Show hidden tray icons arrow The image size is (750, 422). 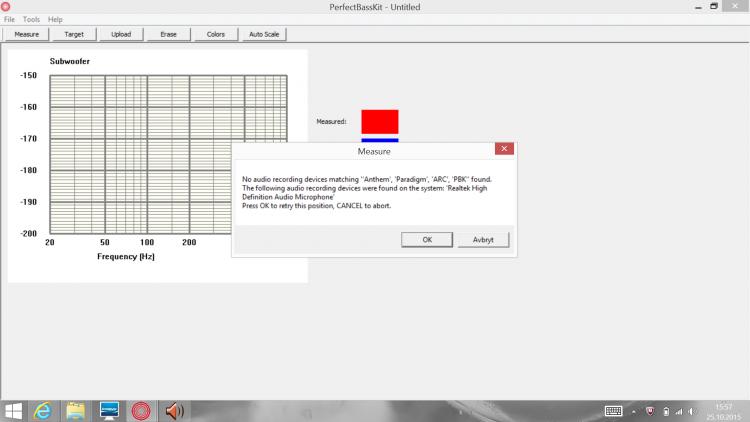click(634, 411)
